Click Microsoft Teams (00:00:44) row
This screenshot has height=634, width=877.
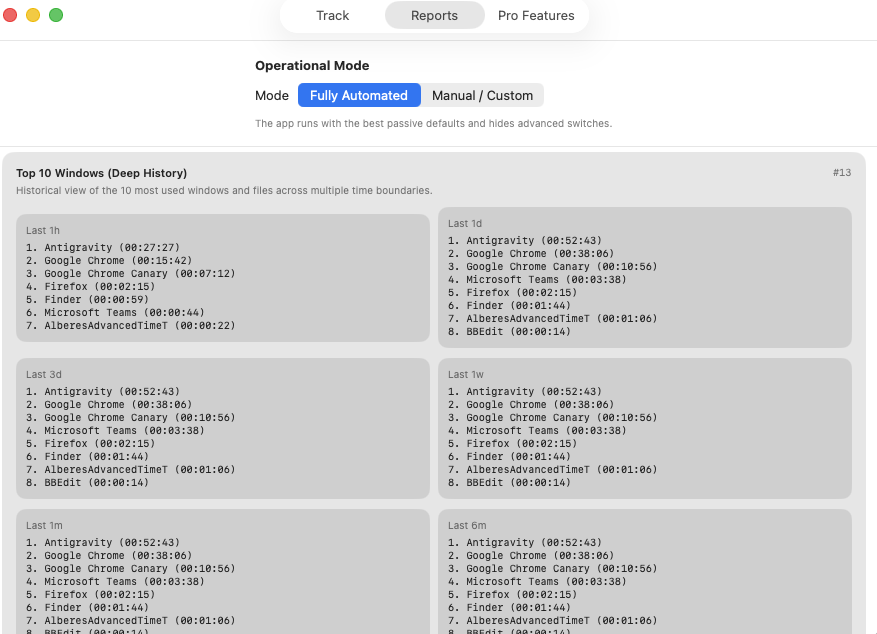pos(115,313)
